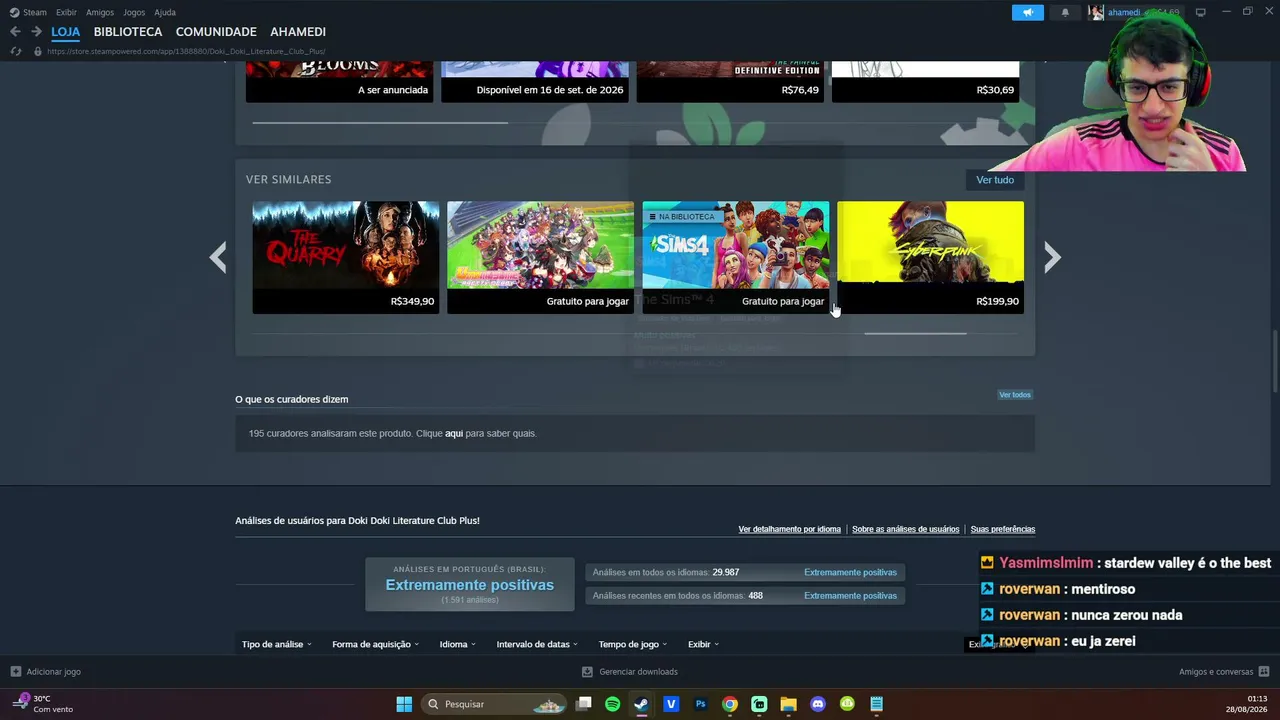1280x720 pixels.
Task: Go back with the navigation back arrow
Action: point(15,32)
